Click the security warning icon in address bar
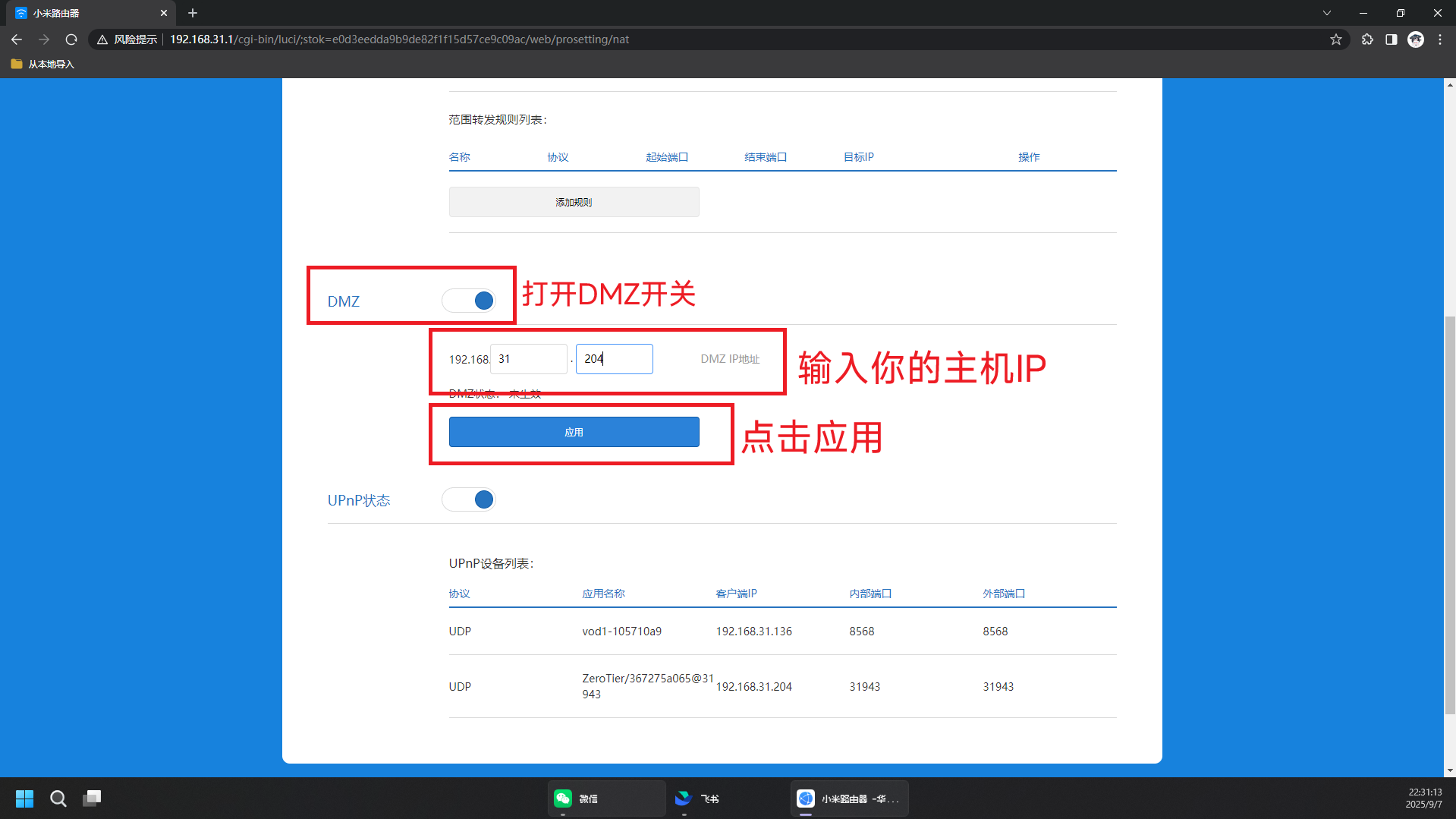The height and width of the screenshot is (819, 1456). 102,39
